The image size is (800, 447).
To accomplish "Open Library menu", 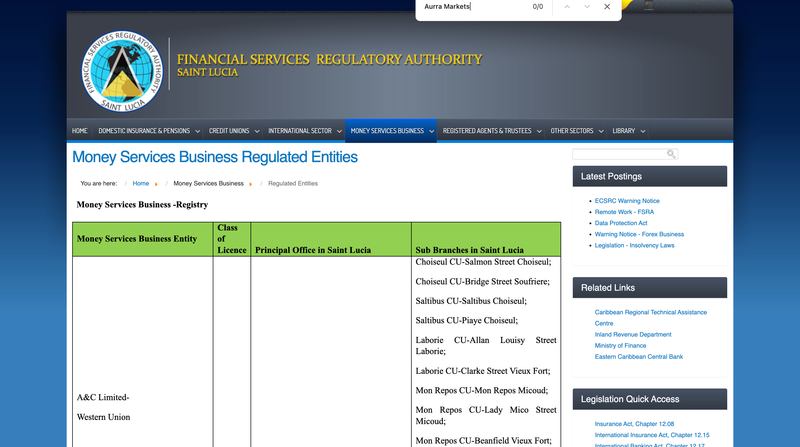I will tap(624, 131).
